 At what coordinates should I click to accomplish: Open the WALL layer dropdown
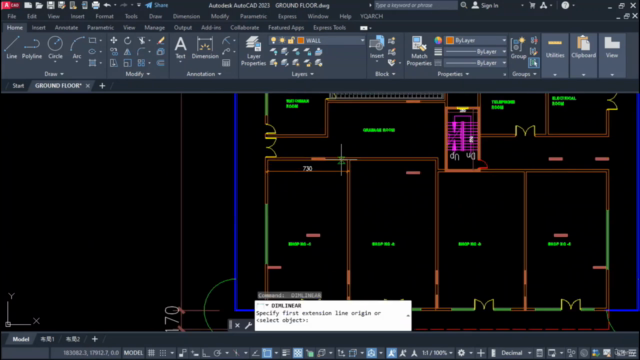click(x=362, y=40)
